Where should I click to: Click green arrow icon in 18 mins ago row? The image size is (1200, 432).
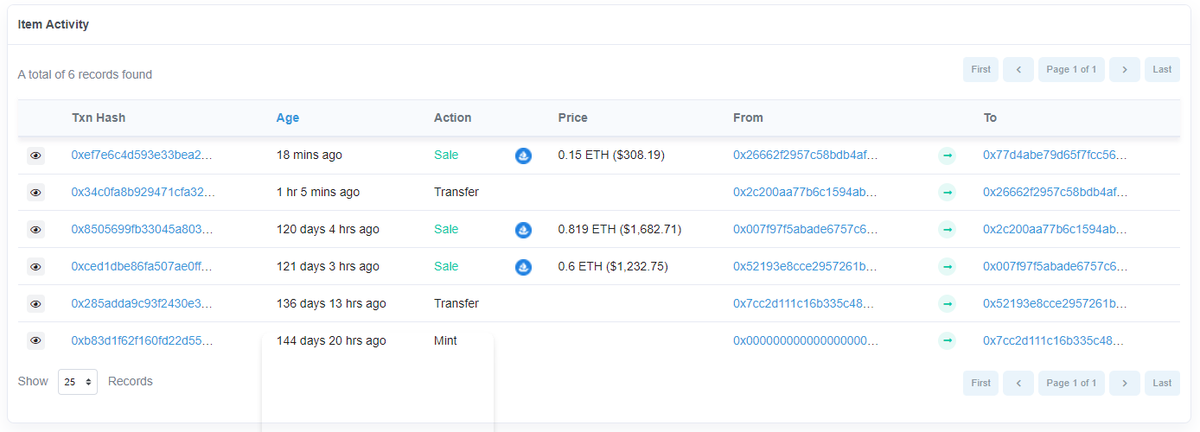tap(947, 156)
